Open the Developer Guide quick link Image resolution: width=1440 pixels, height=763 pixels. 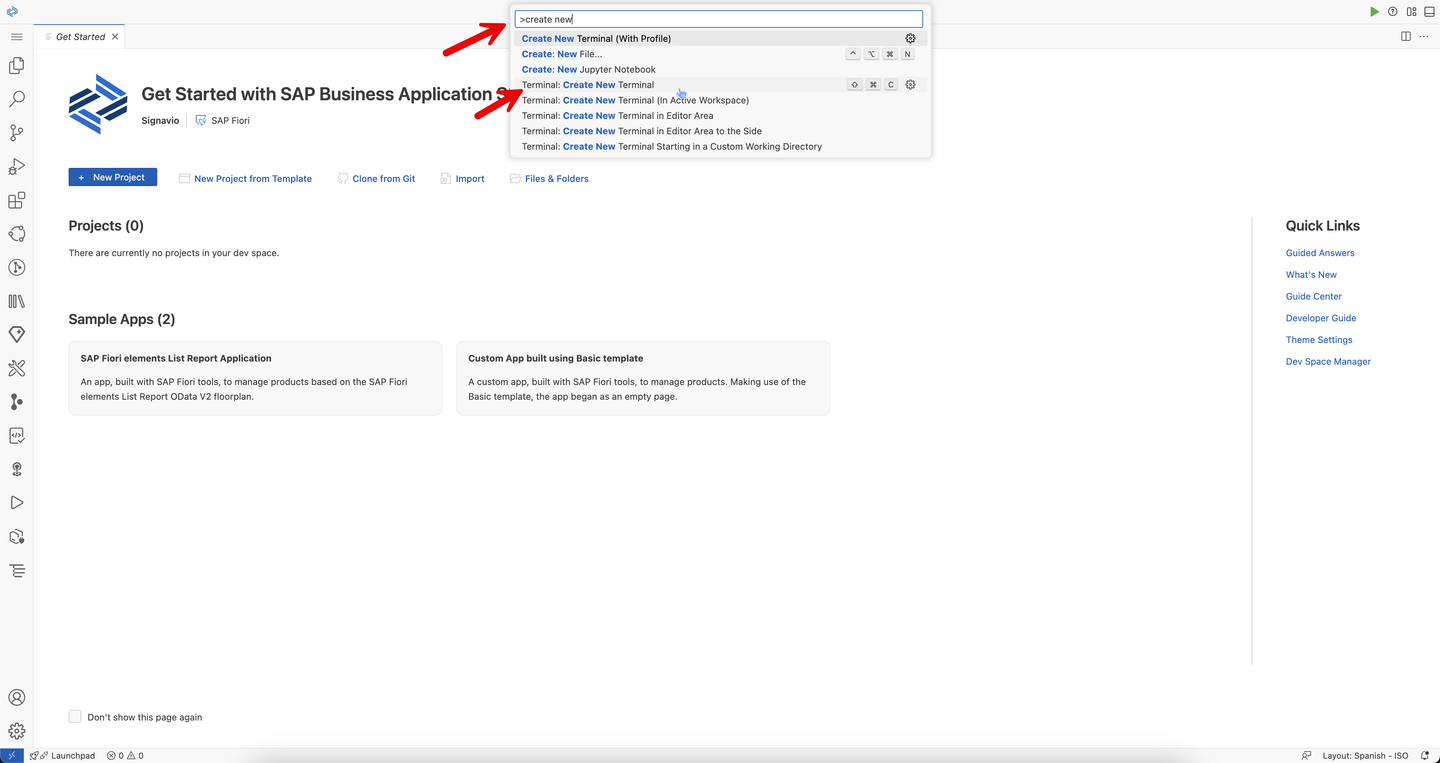coord(1321,318)
